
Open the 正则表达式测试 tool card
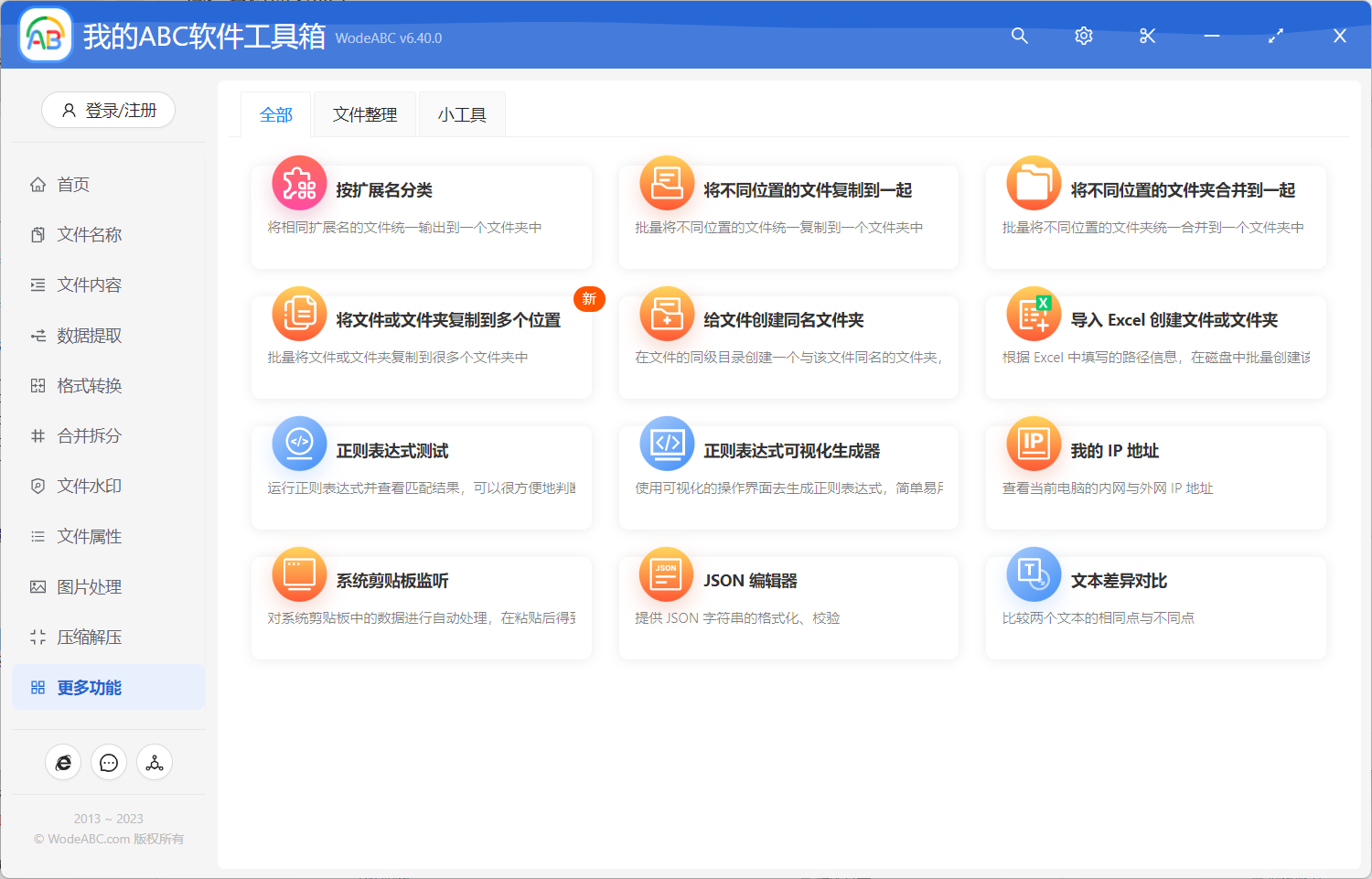coord(421,477)
